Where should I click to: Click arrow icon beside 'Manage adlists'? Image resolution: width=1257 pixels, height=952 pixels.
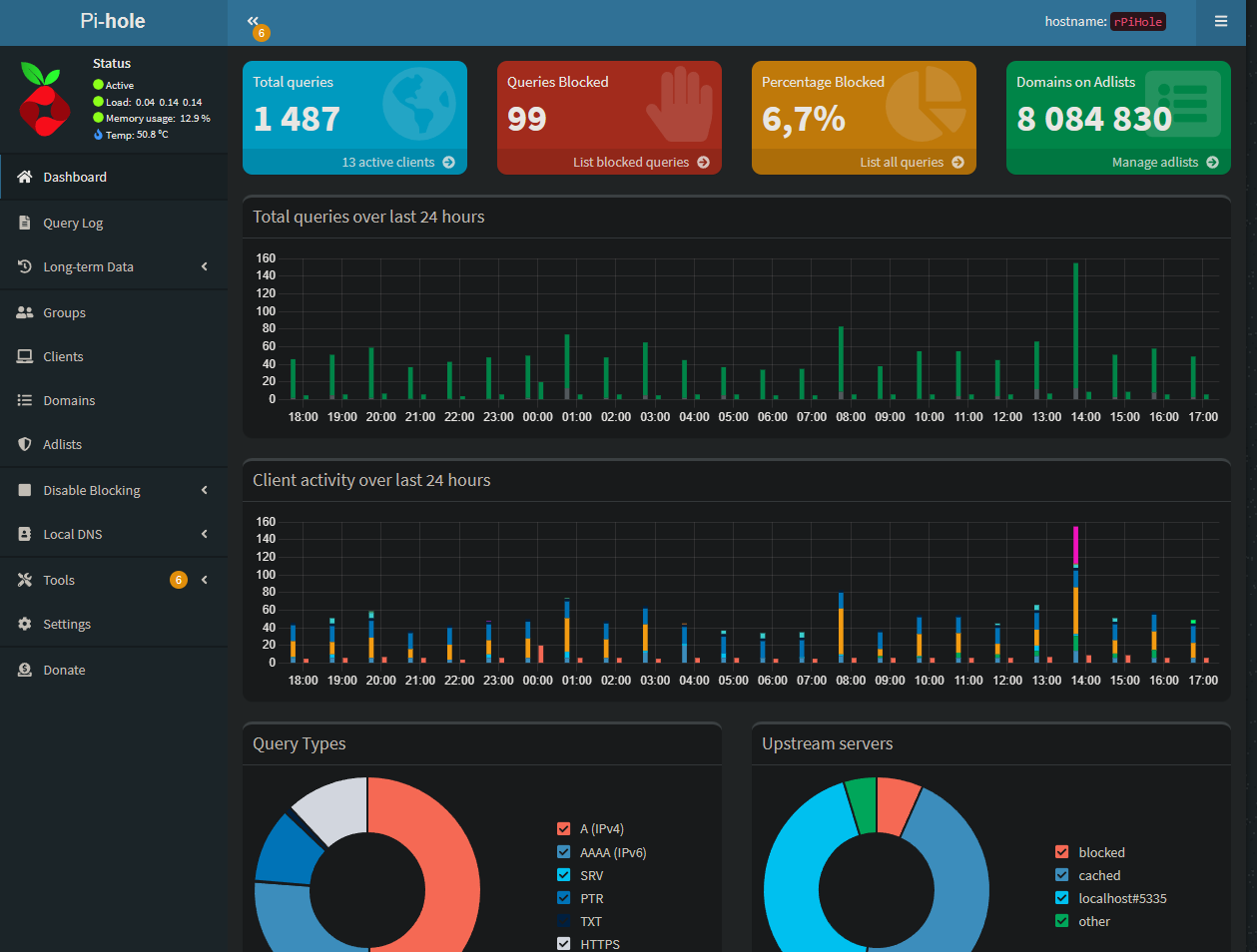1212,162
